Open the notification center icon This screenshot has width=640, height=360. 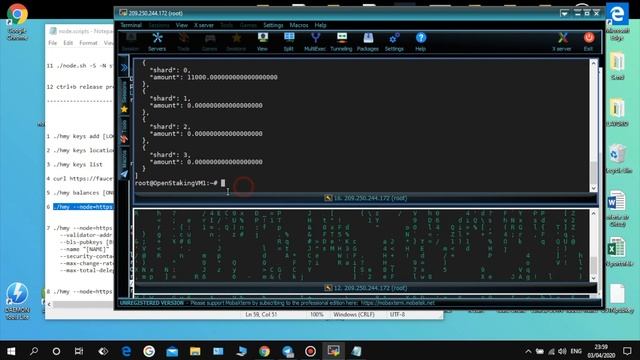point(627,351)
